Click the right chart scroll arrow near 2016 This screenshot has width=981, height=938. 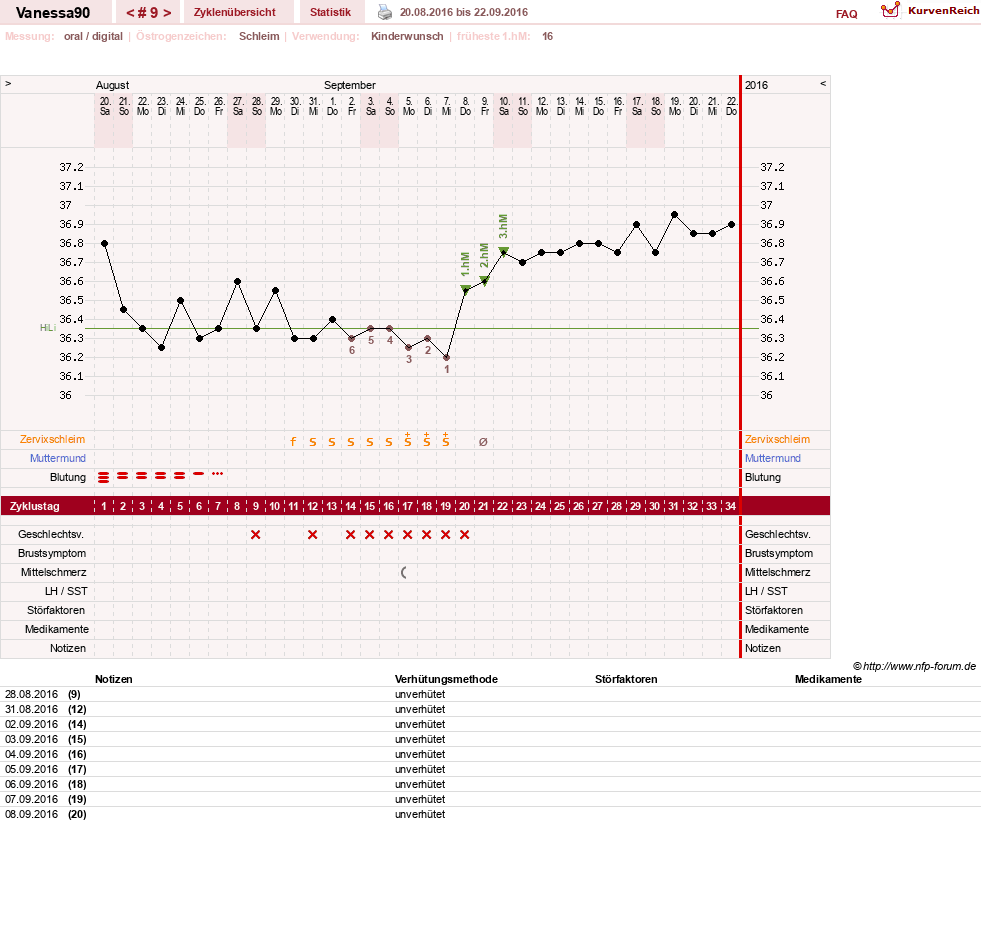pyautogui.click(x=823, y=83)
